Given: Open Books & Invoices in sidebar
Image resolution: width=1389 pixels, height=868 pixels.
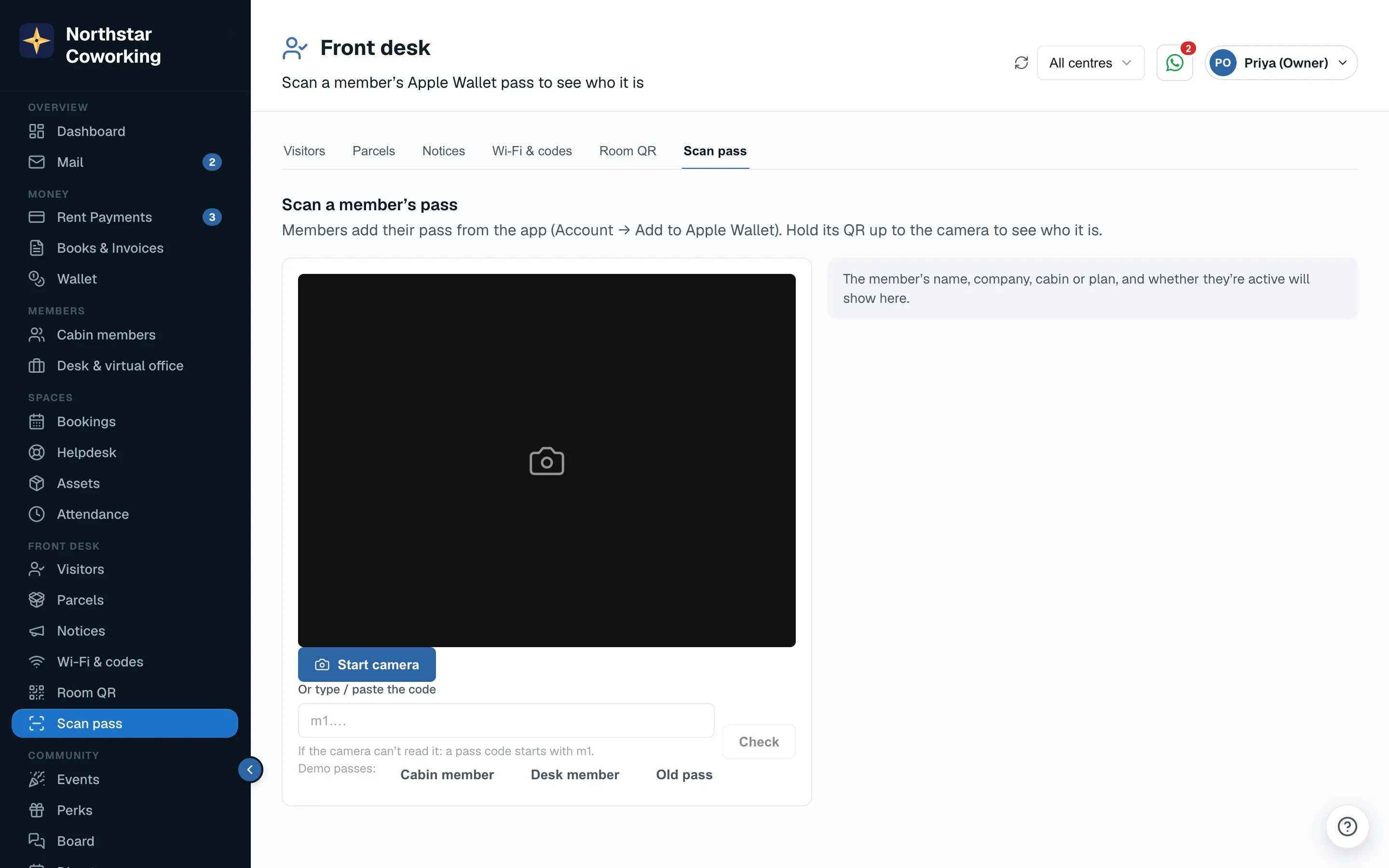Looking at the screenshot, I should point(124,248).
